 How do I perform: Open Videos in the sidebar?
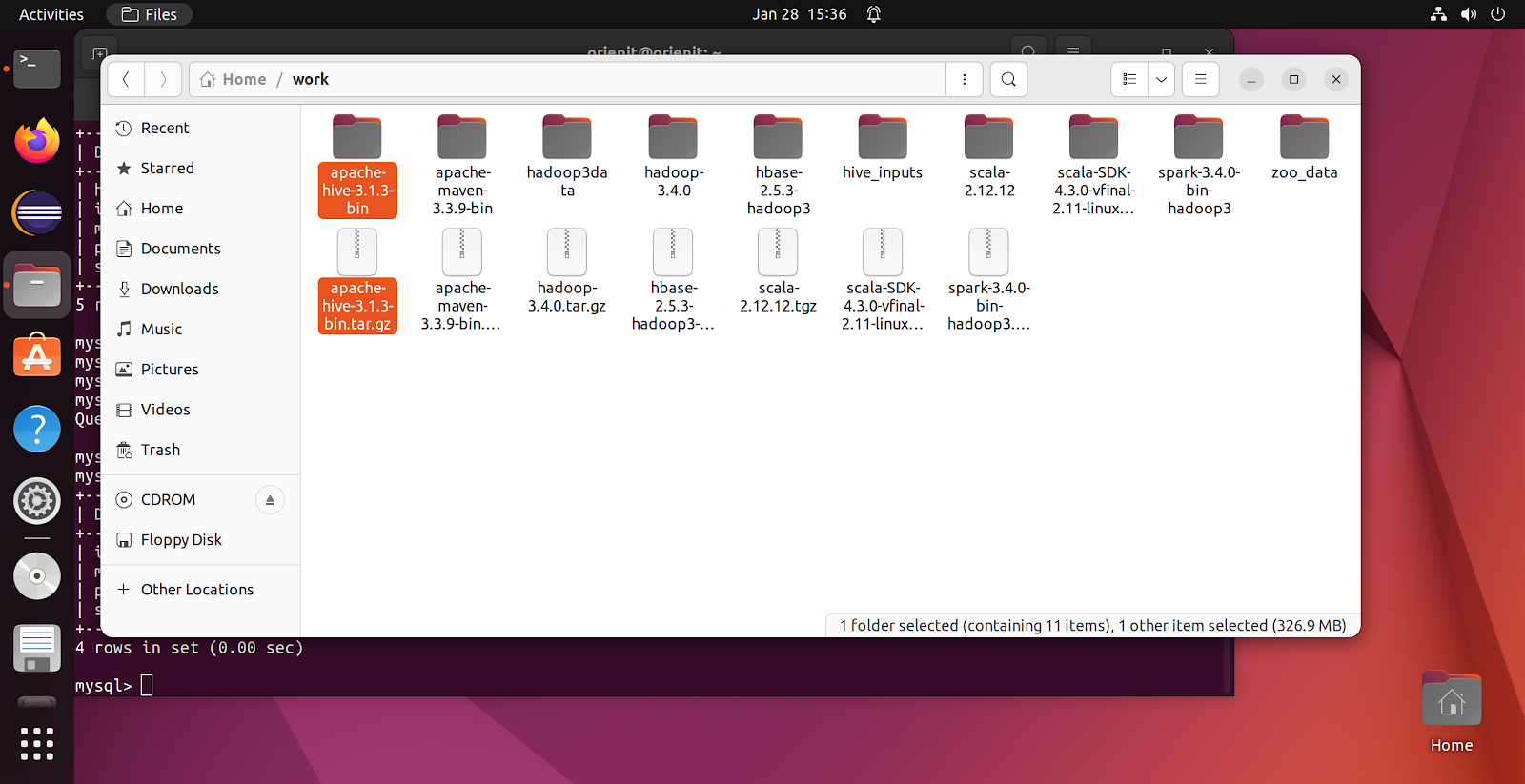[200, 410]
